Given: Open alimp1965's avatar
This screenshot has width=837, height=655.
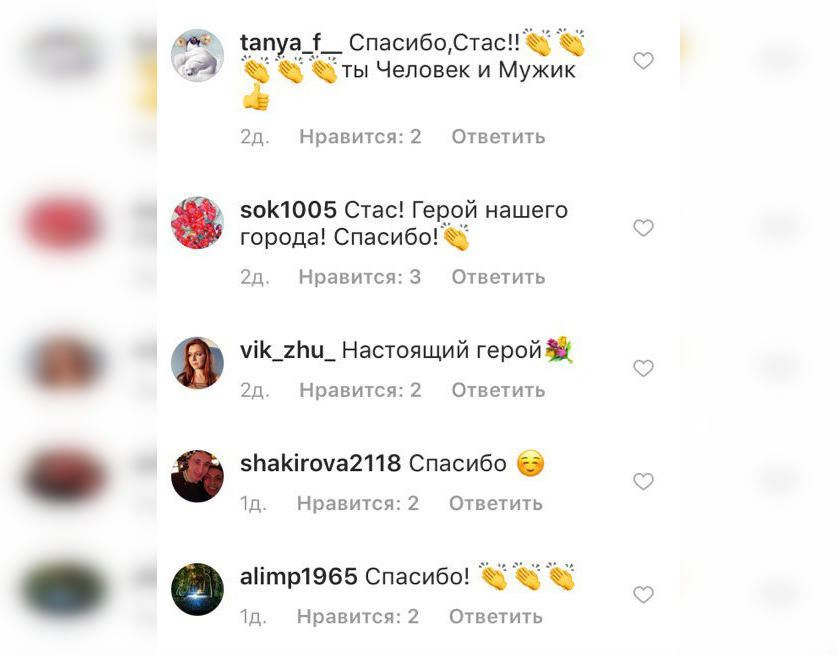Looking at the screenshot, I should point(198,589).
